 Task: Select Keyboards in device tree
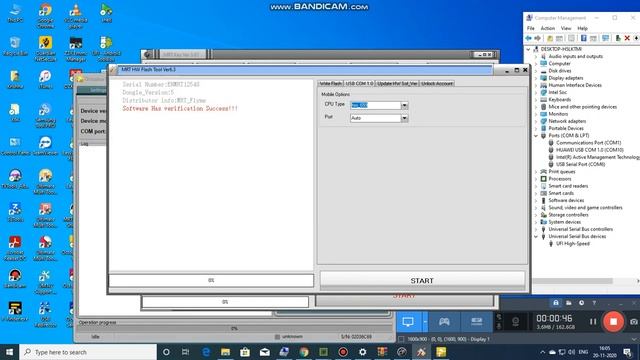[560, 100]
